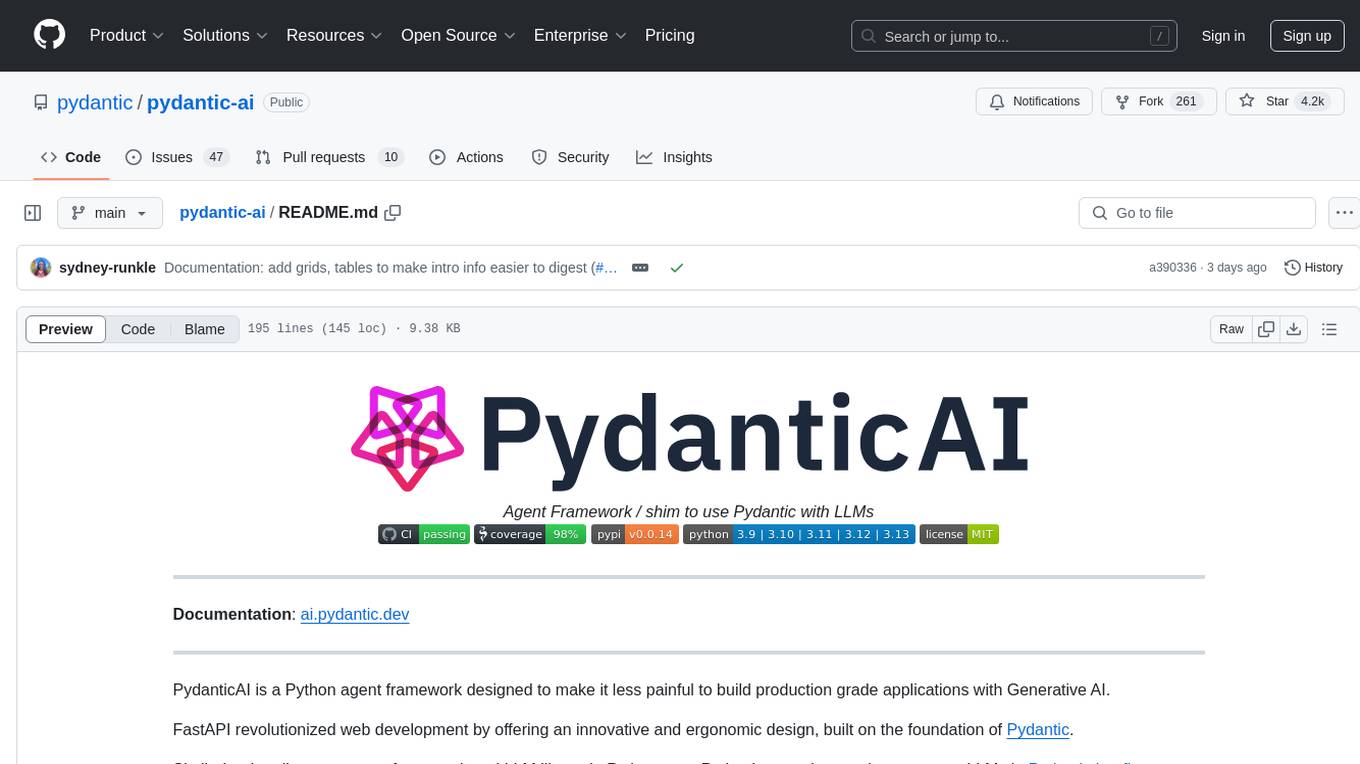Switch to the Issues tab

pos(177,157)
